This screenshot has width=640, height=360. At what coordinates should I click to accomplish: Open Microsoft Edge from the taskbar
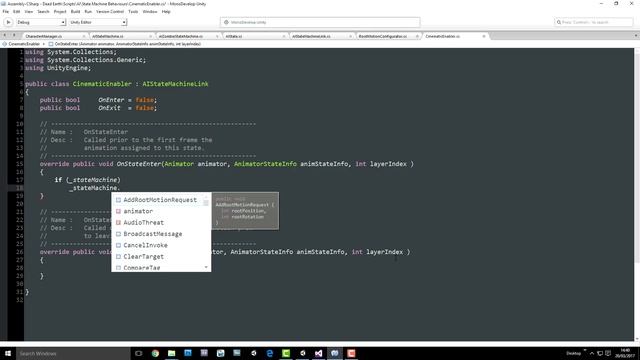269,353
